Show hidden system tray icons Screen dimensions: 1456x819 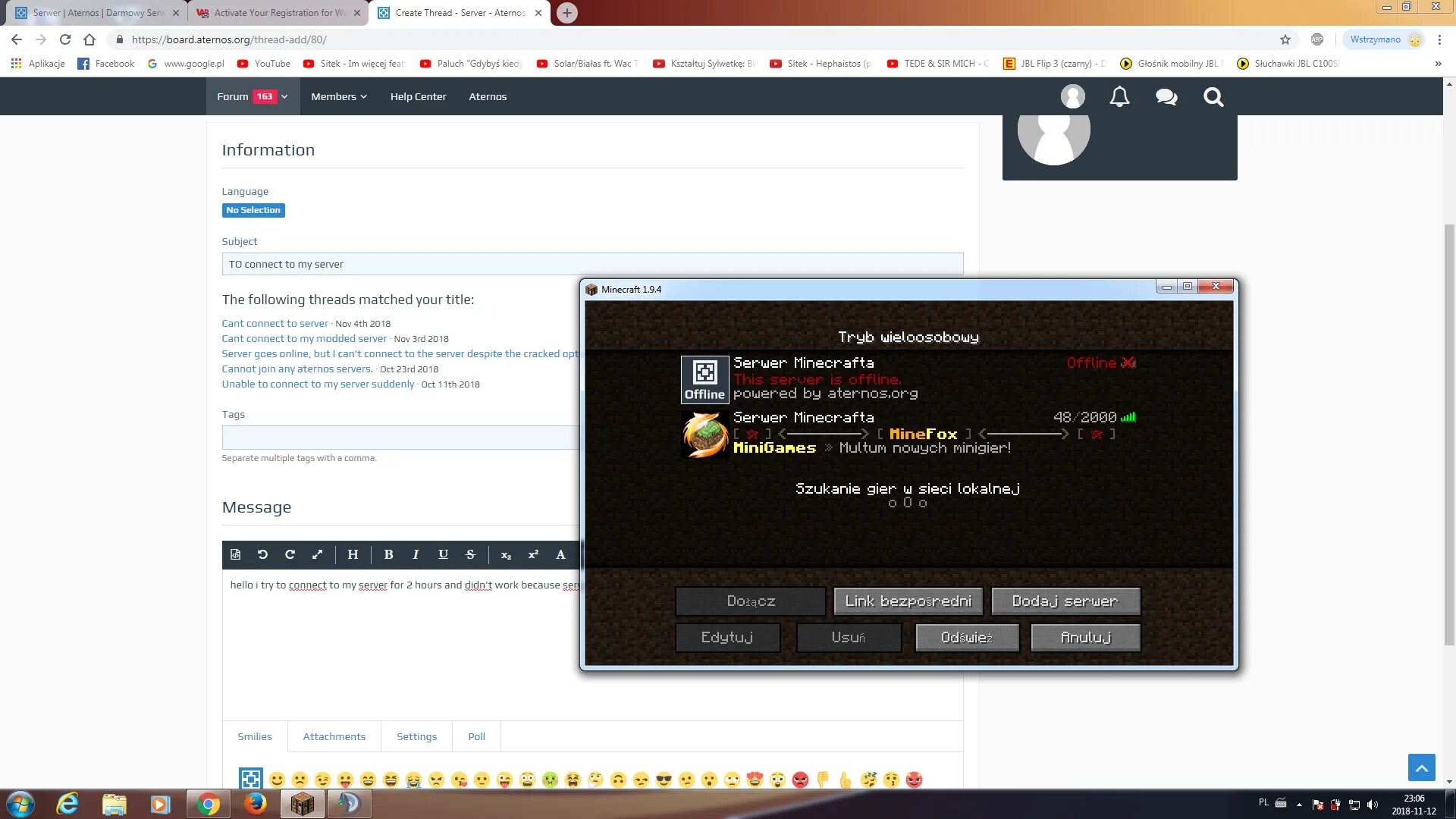(x=1299, y=804)
